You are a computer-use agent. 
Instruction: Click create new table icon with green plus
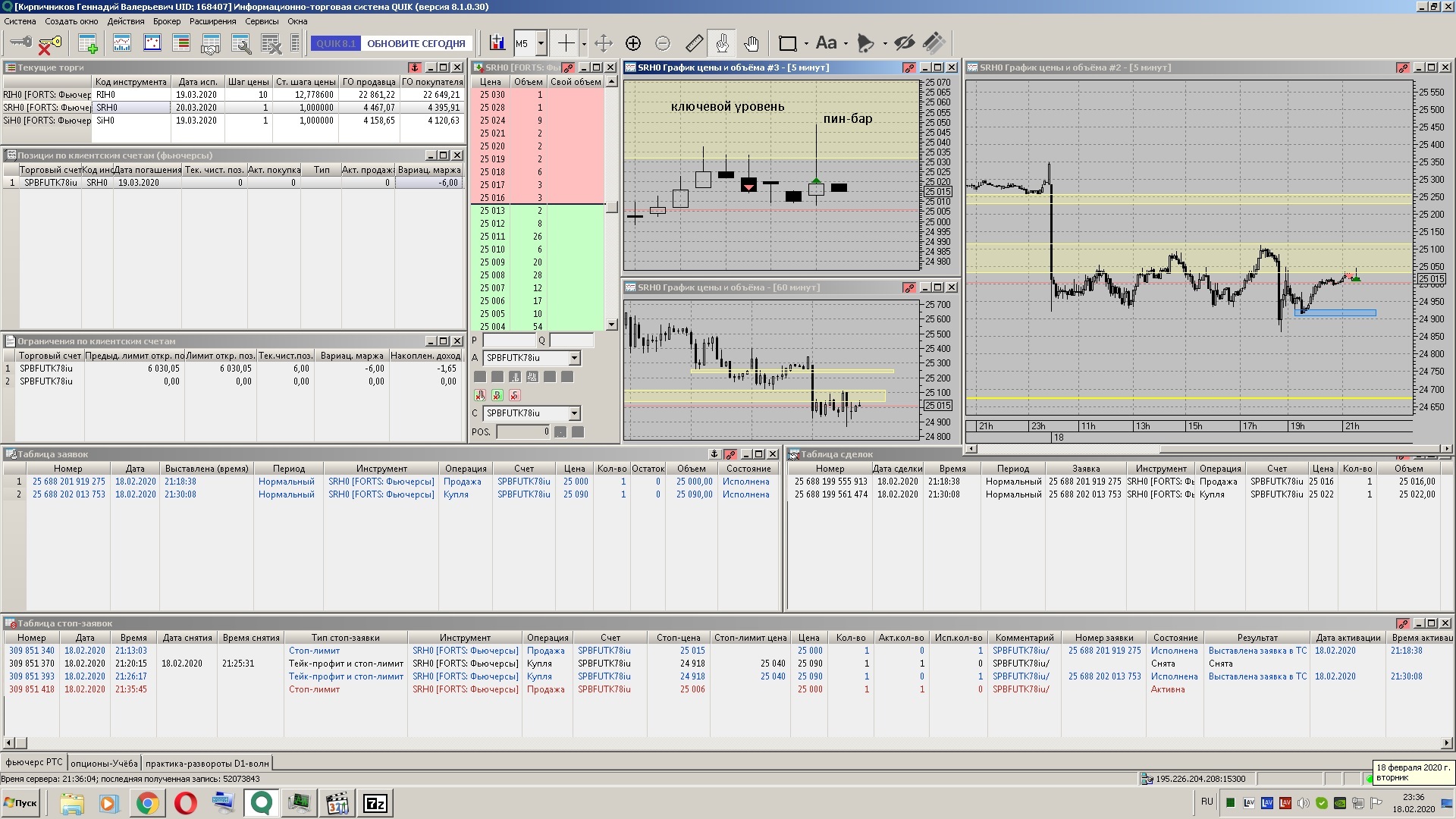88,44
